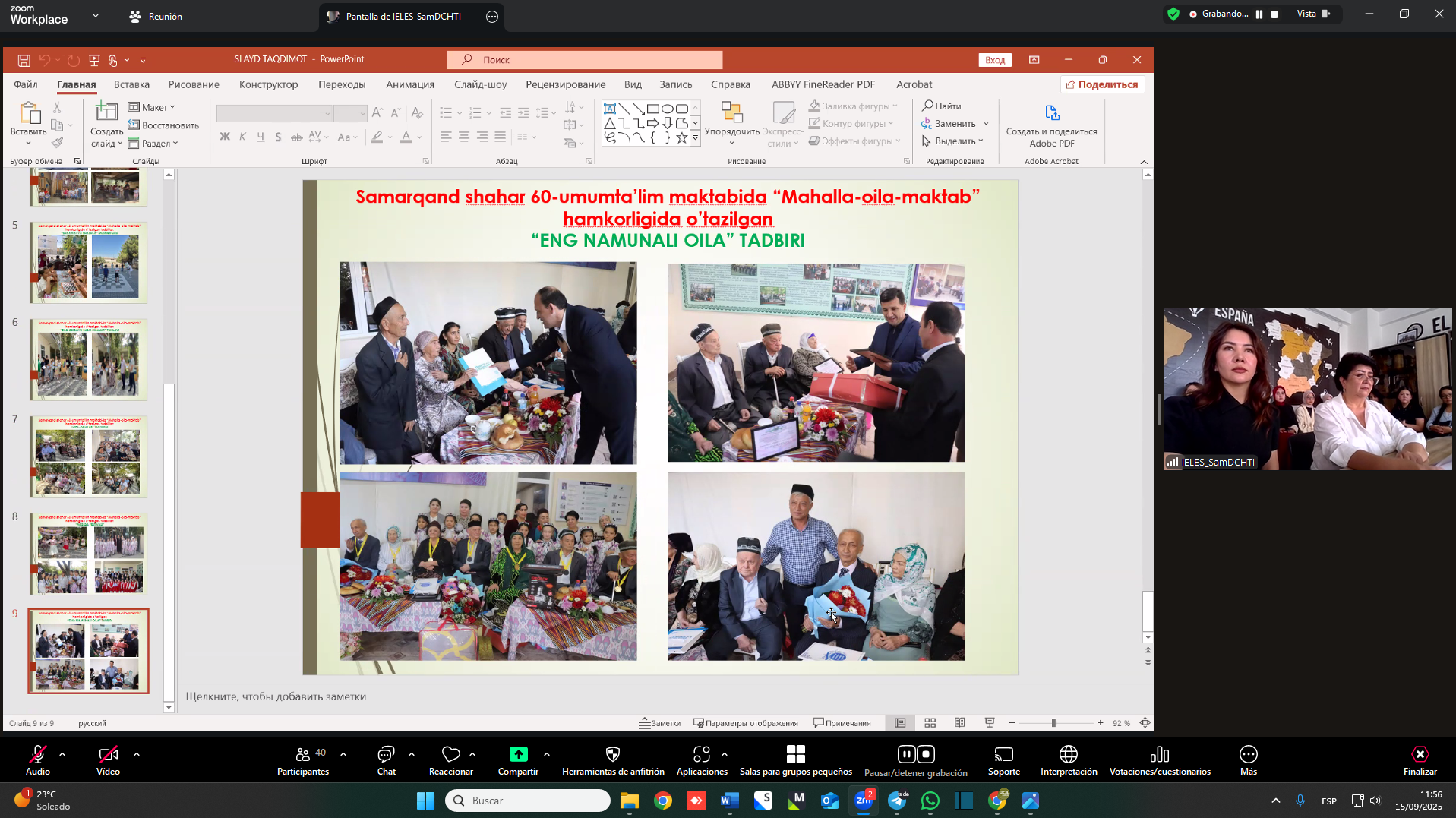
Task: Switch to the Вставка tab
Action: 131,84
